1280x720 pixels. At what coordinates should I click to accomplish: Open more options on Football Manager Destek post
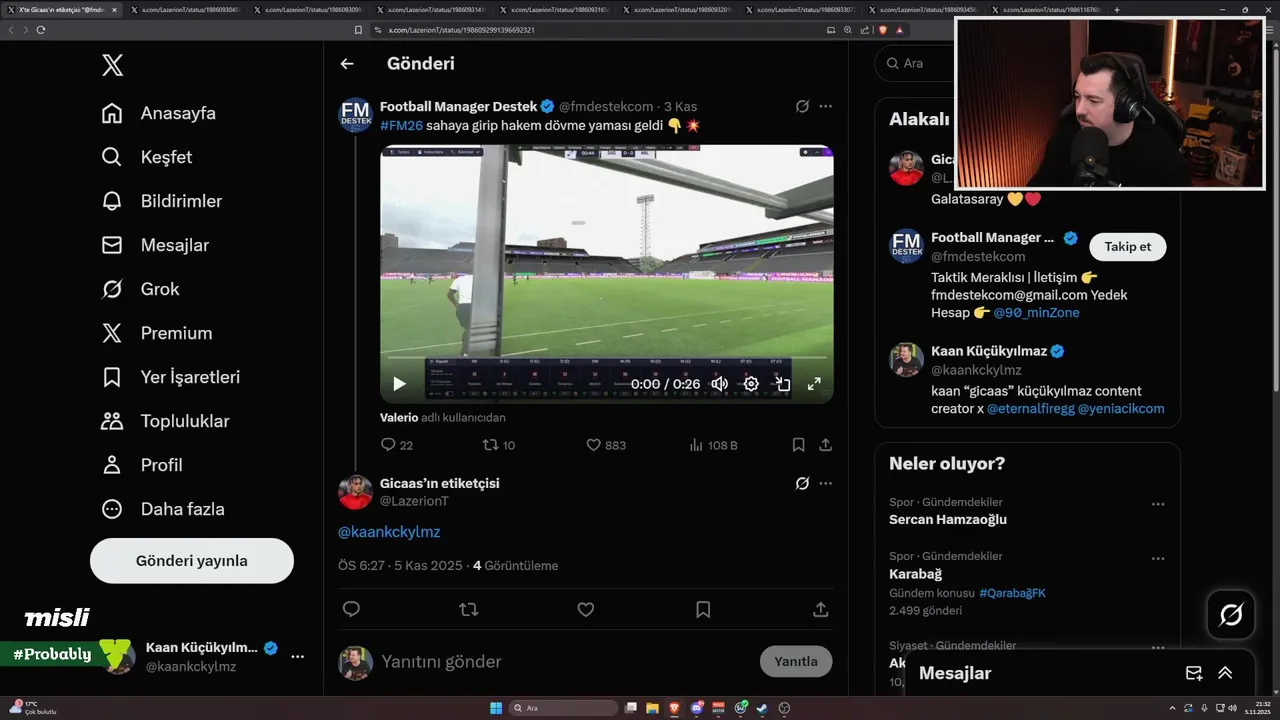click(825, 106)
